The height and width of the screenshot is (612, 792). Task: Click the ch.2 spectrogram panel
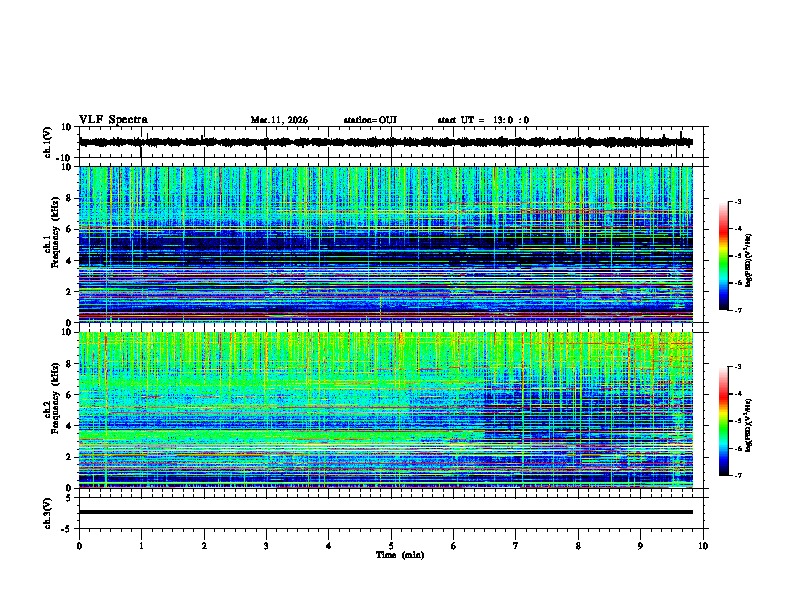click(x=385, y=410)
